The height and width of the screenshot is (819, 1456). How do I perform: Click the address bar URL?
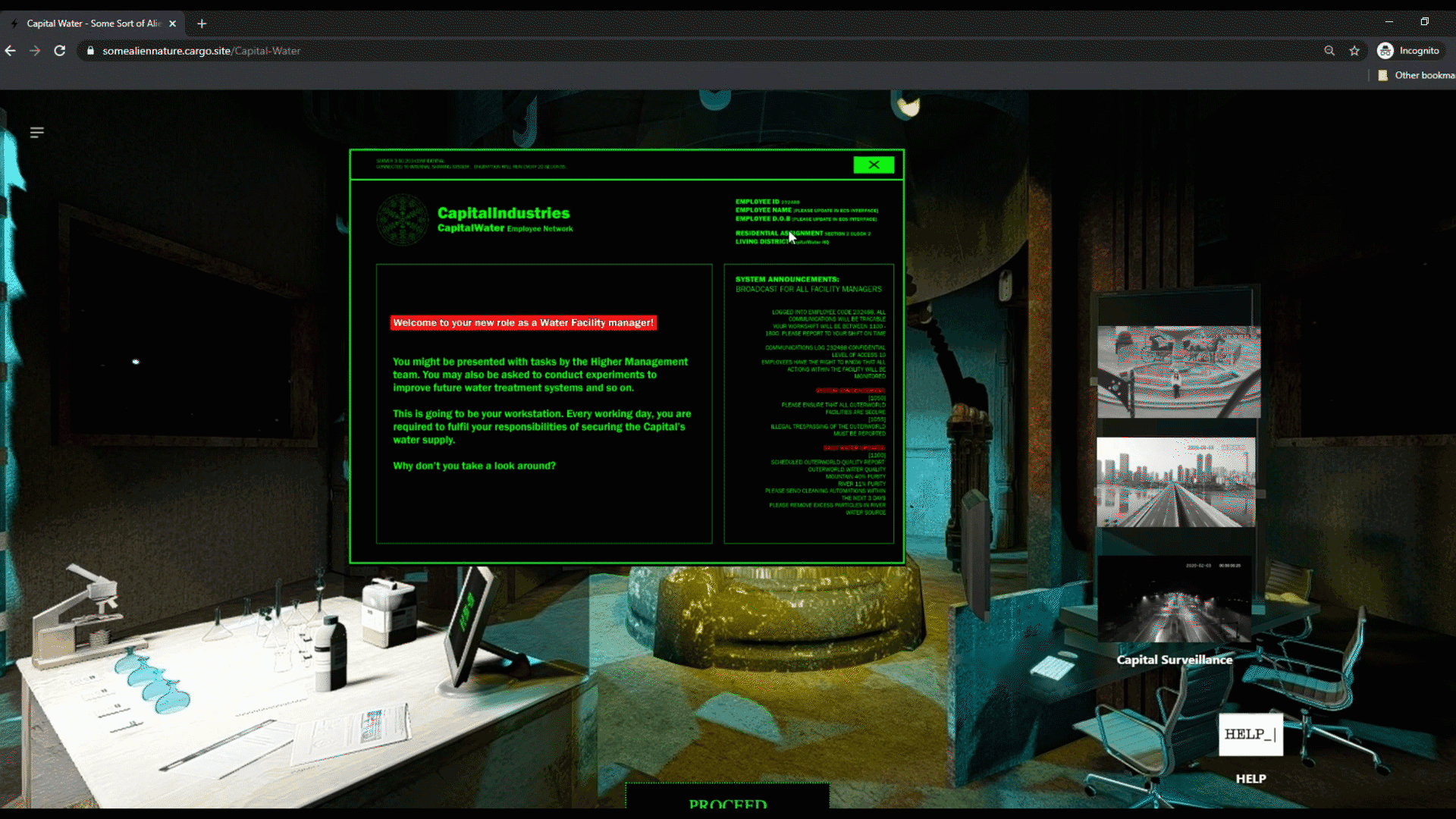[202, 51]
